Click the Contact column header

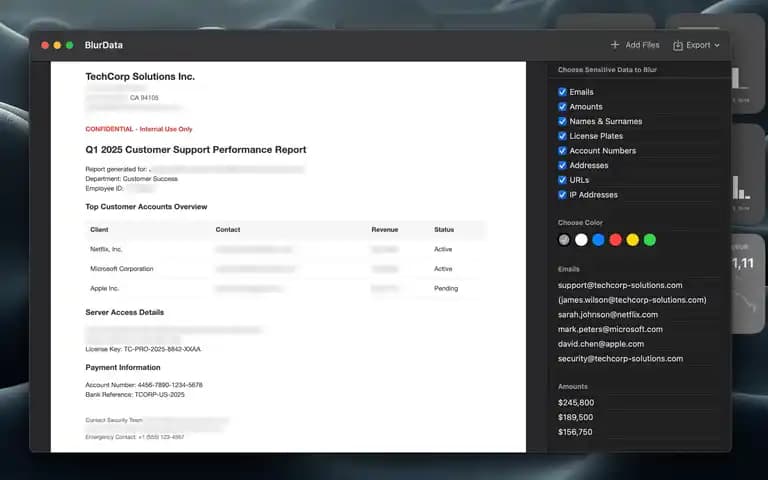tap(228, 229)
